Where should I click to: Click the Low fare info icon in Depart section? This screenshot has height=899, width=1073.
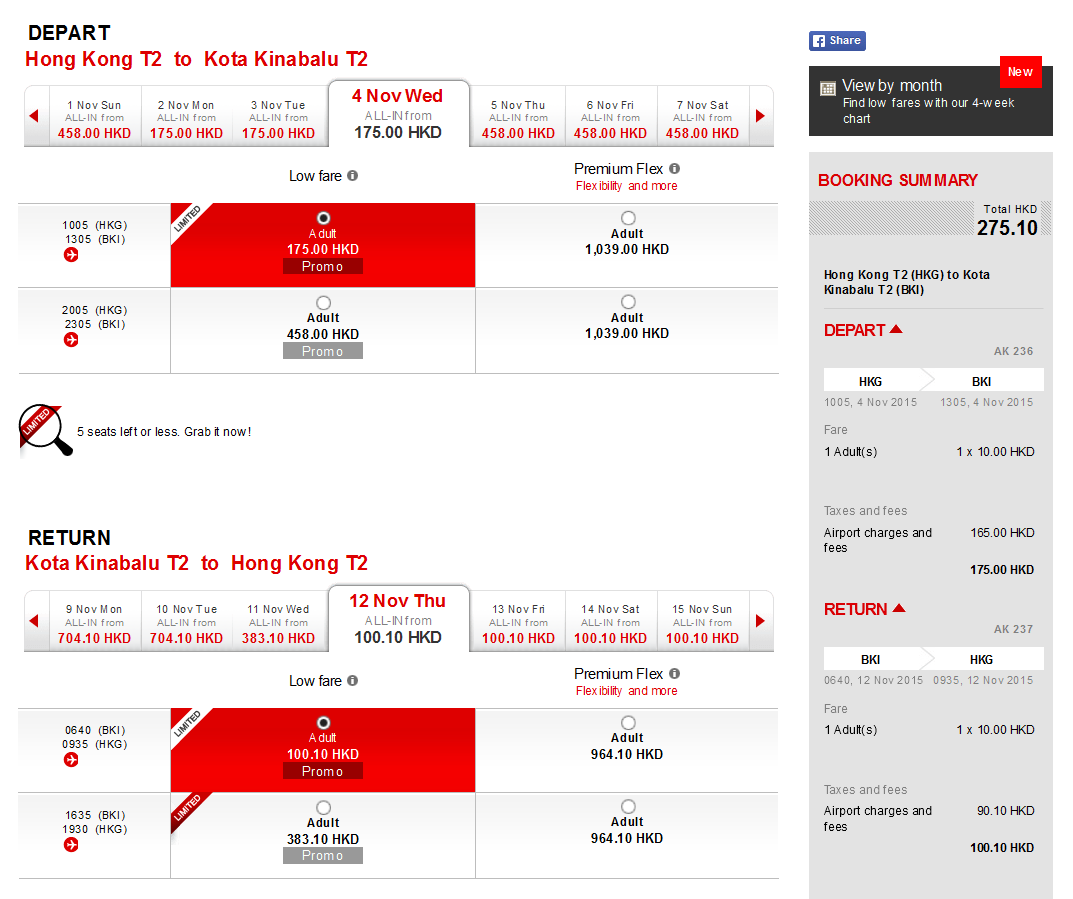(x=352, y=176)
